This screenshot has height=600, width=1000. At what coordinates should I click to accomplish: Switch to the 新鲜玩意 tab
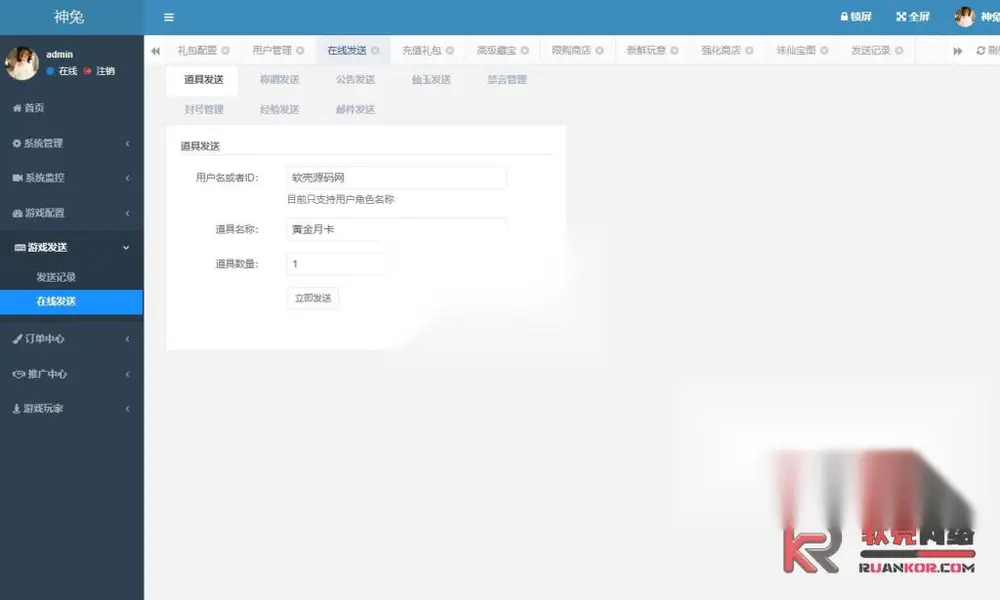click(646, 50)
